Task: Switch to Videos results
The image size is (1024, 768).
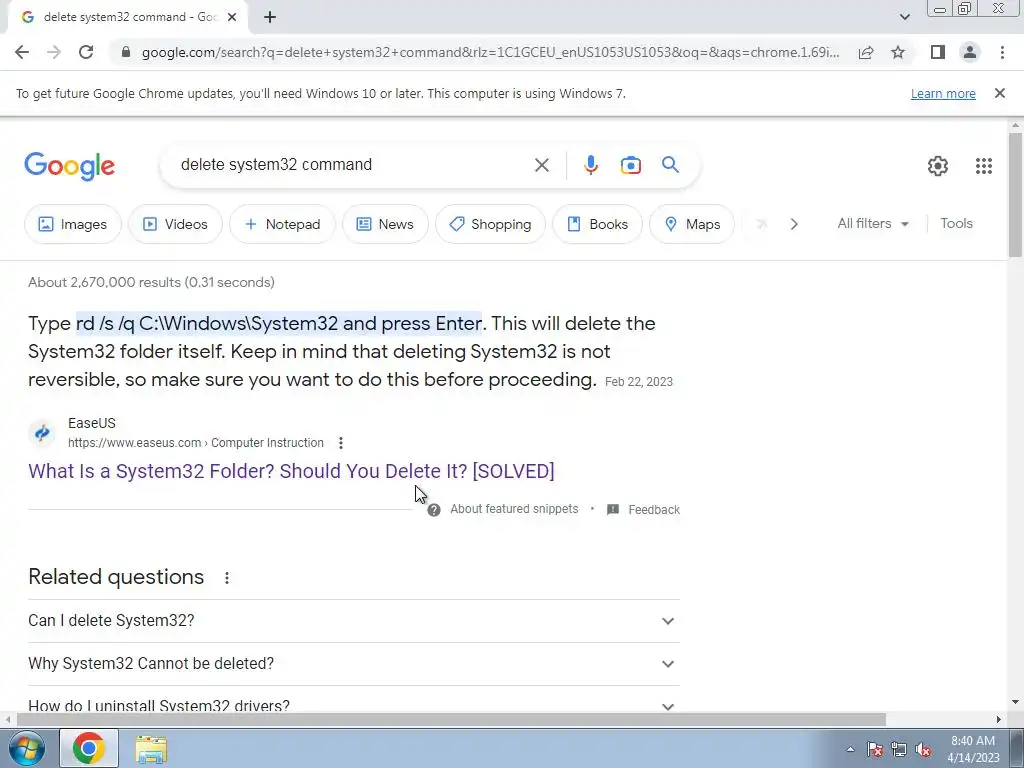Action: [x=175, y=224]
